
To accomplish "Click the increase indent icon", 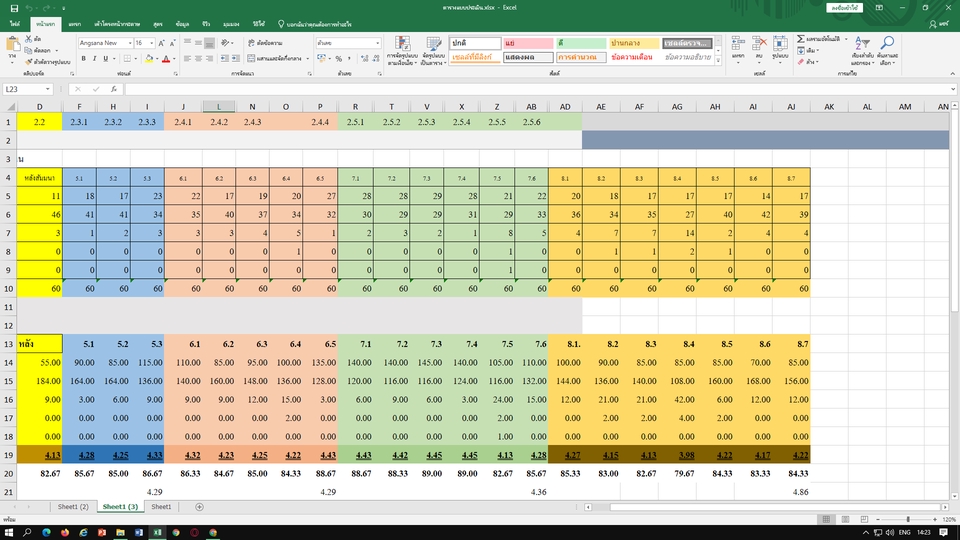I will click(x=236, y=59).
